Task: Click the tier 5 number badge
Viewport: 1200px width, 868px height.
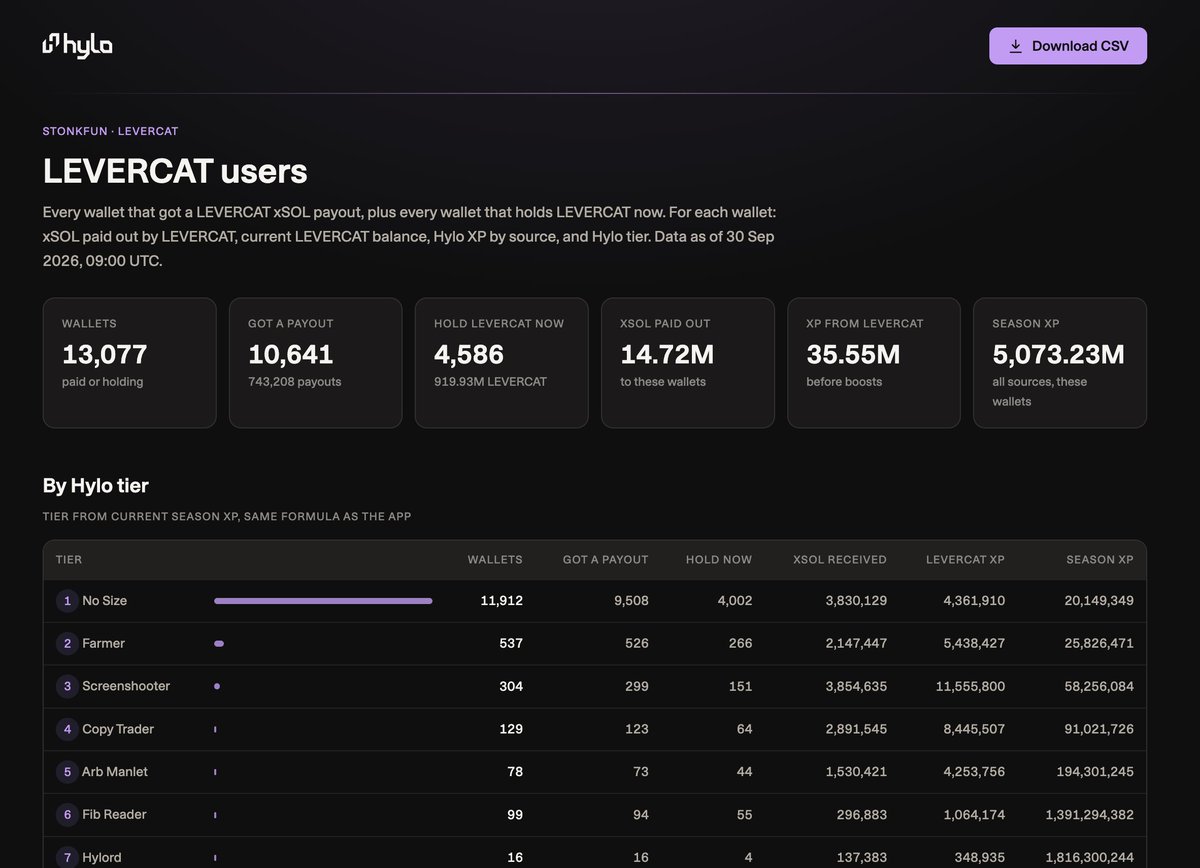Action: pyautogui.click(x=67, y=772)
